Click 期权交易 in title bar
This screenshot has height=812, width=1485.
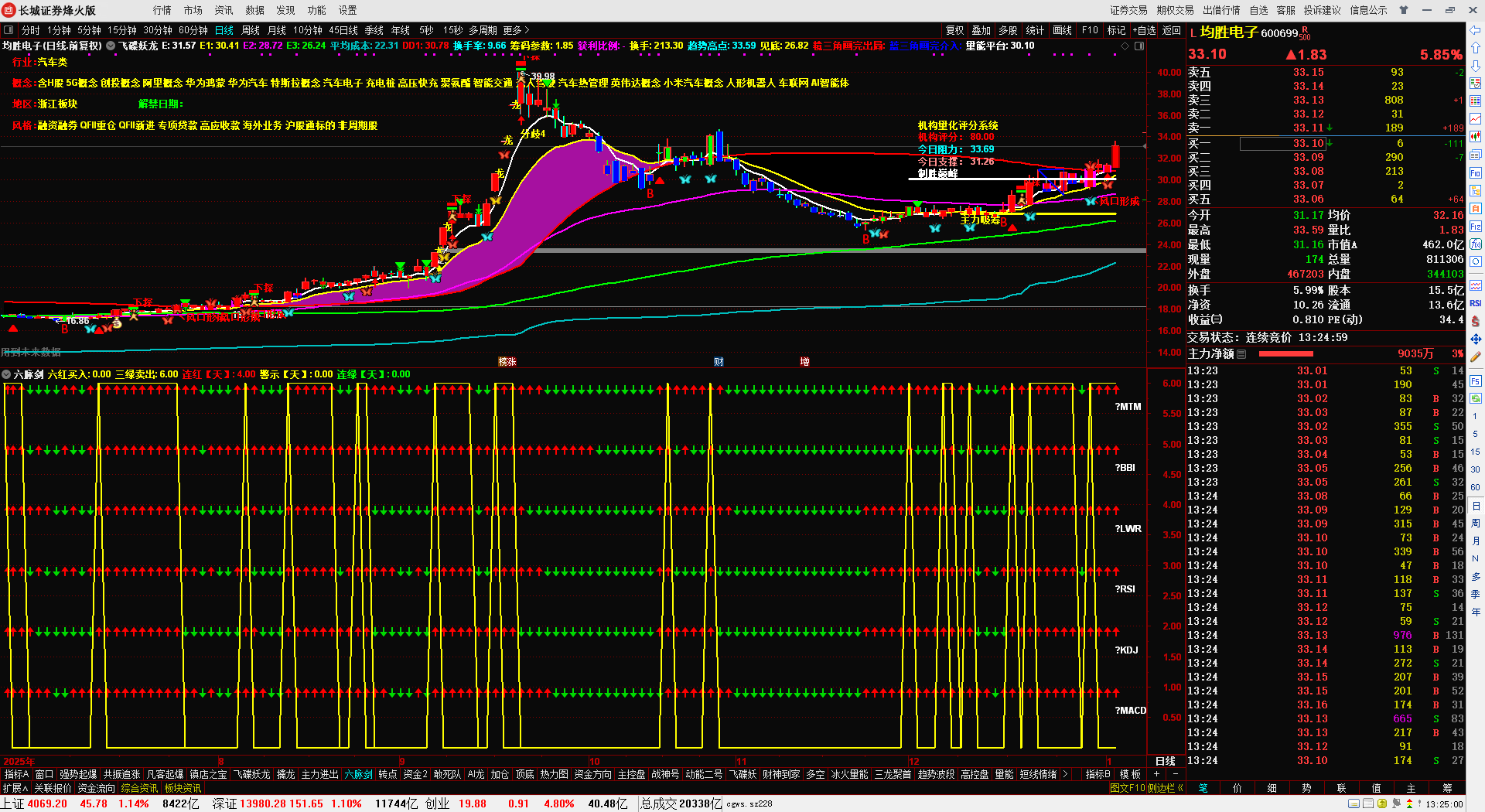click(x=1176, y=10)
